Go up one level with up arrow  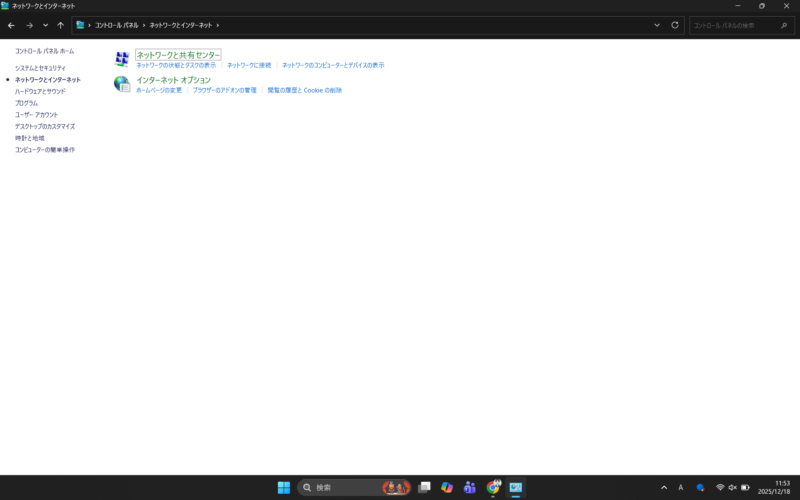pyautogui.click(x=61, y=25)
